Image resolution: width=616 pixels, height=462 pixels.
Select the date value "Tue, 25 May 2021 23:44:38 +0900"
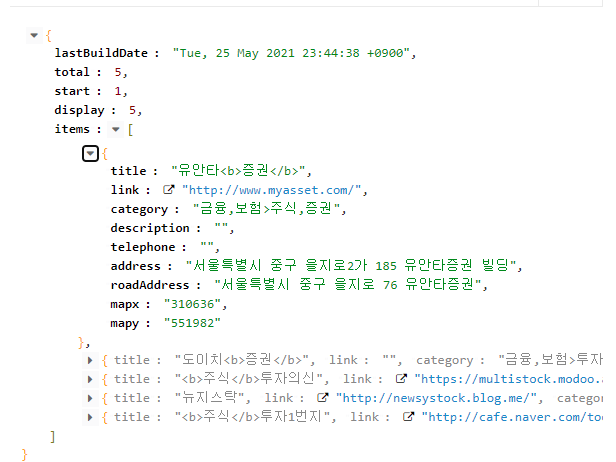click(x=291, y=53)
